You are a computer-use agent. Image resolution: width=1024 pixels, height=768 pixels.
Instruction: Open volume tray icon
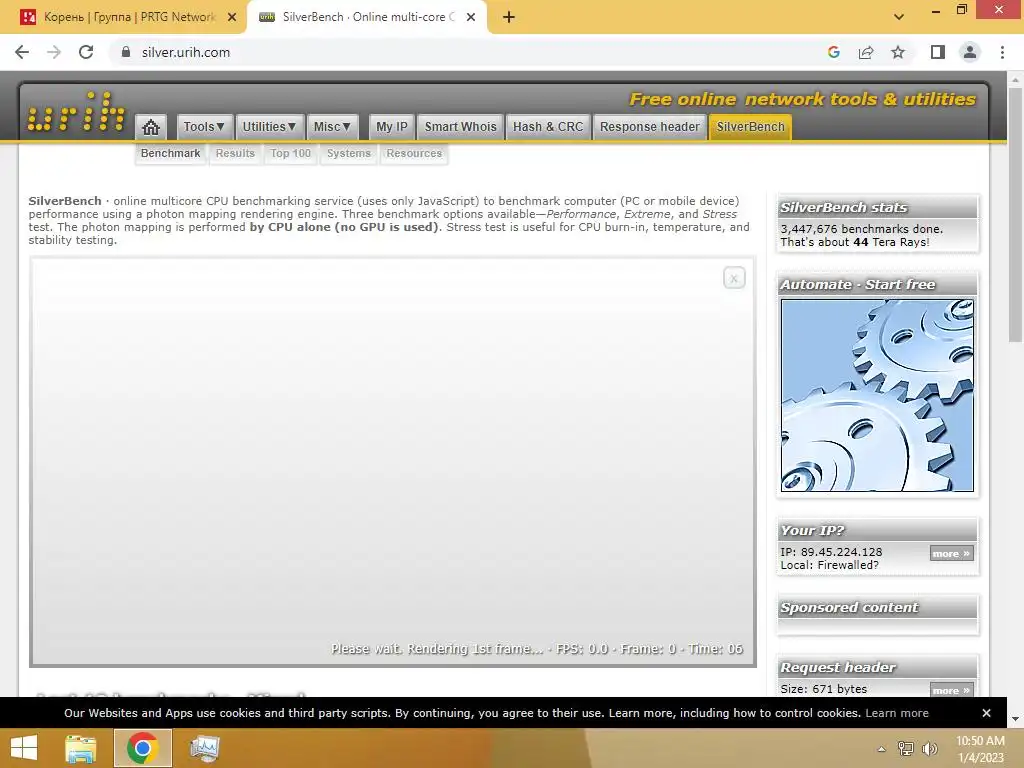929,749
